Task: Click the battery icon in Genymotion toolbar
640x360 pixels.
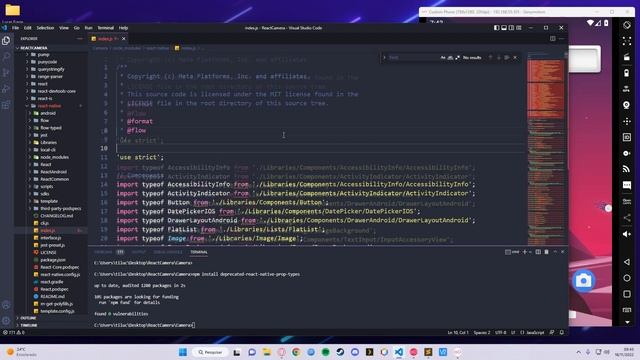Action: 627,73
